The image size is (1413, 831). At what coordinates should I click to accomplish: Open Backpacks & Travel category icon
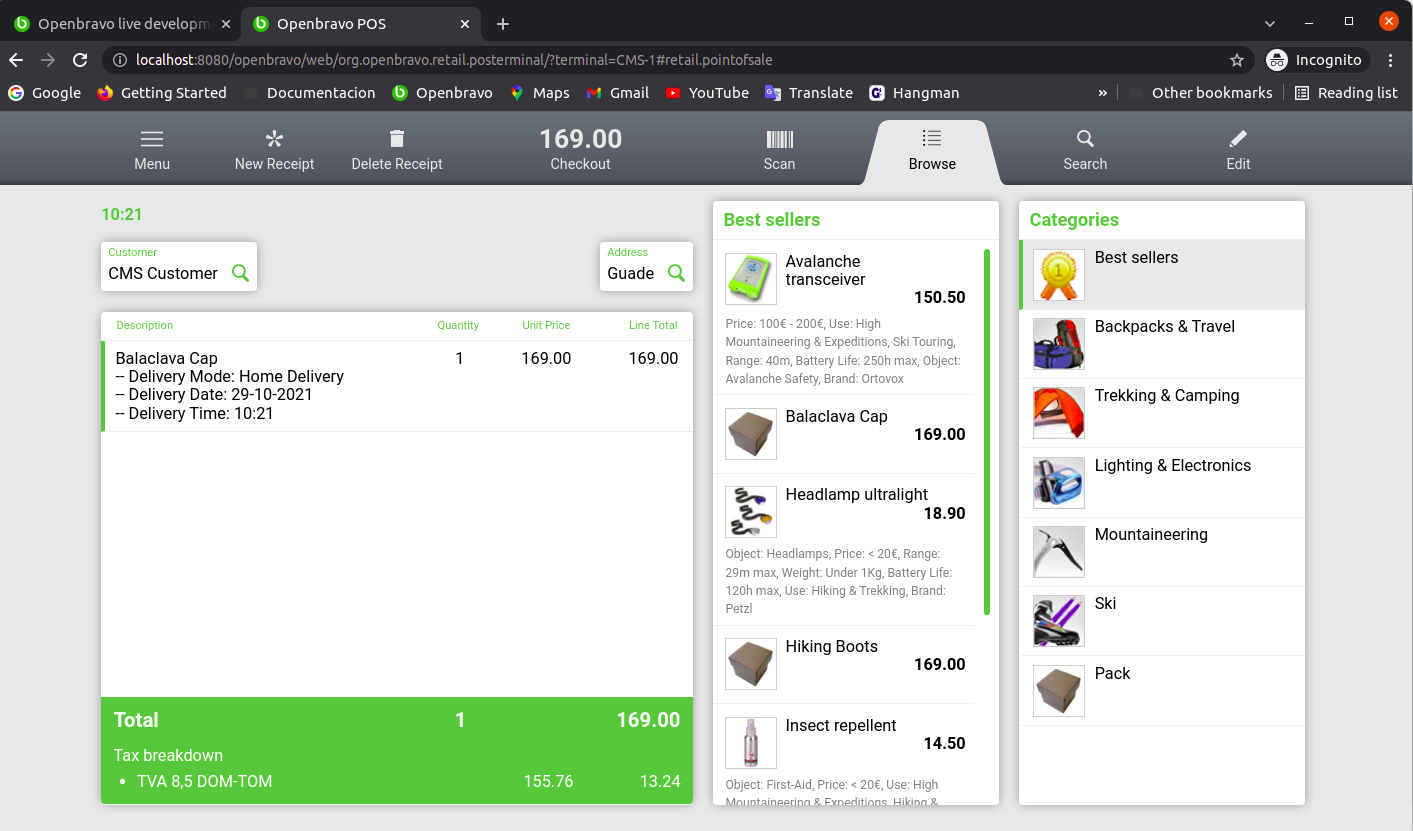1059,344
